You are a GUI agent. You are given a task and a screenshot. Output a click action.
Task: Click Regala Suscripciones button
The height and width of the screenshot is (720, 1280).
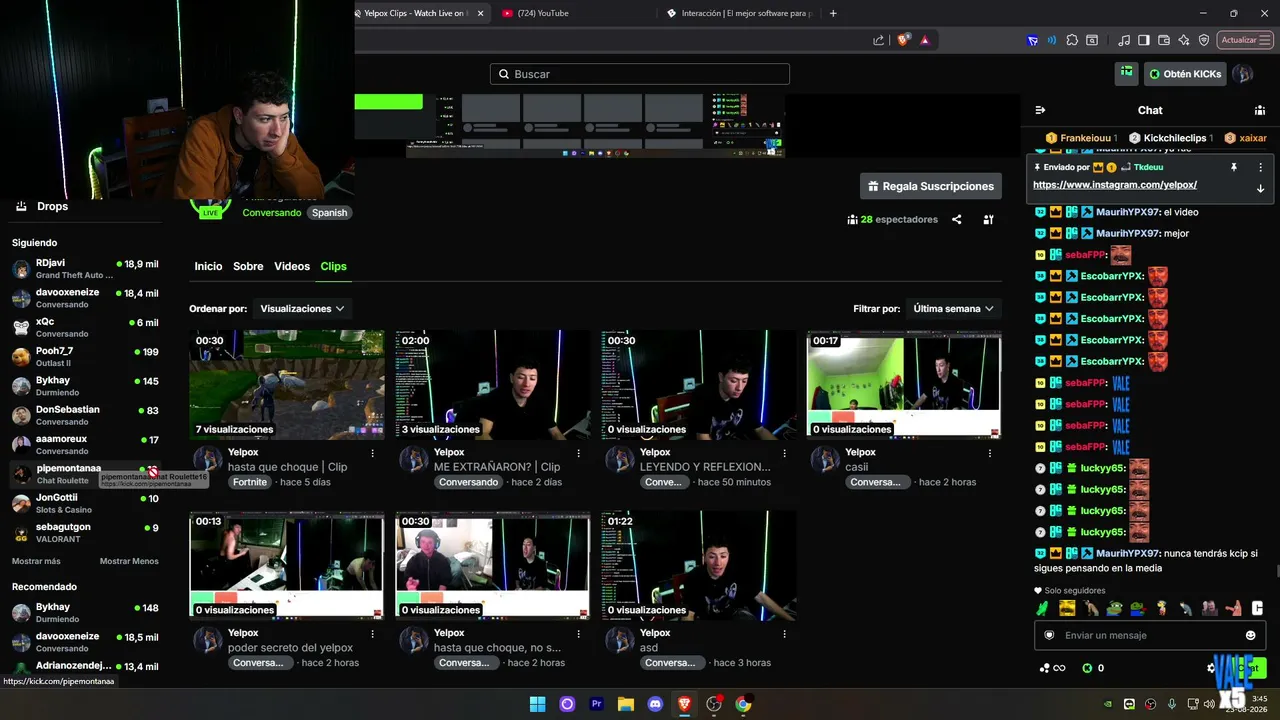pyautogui.click(x=931, y=186)
